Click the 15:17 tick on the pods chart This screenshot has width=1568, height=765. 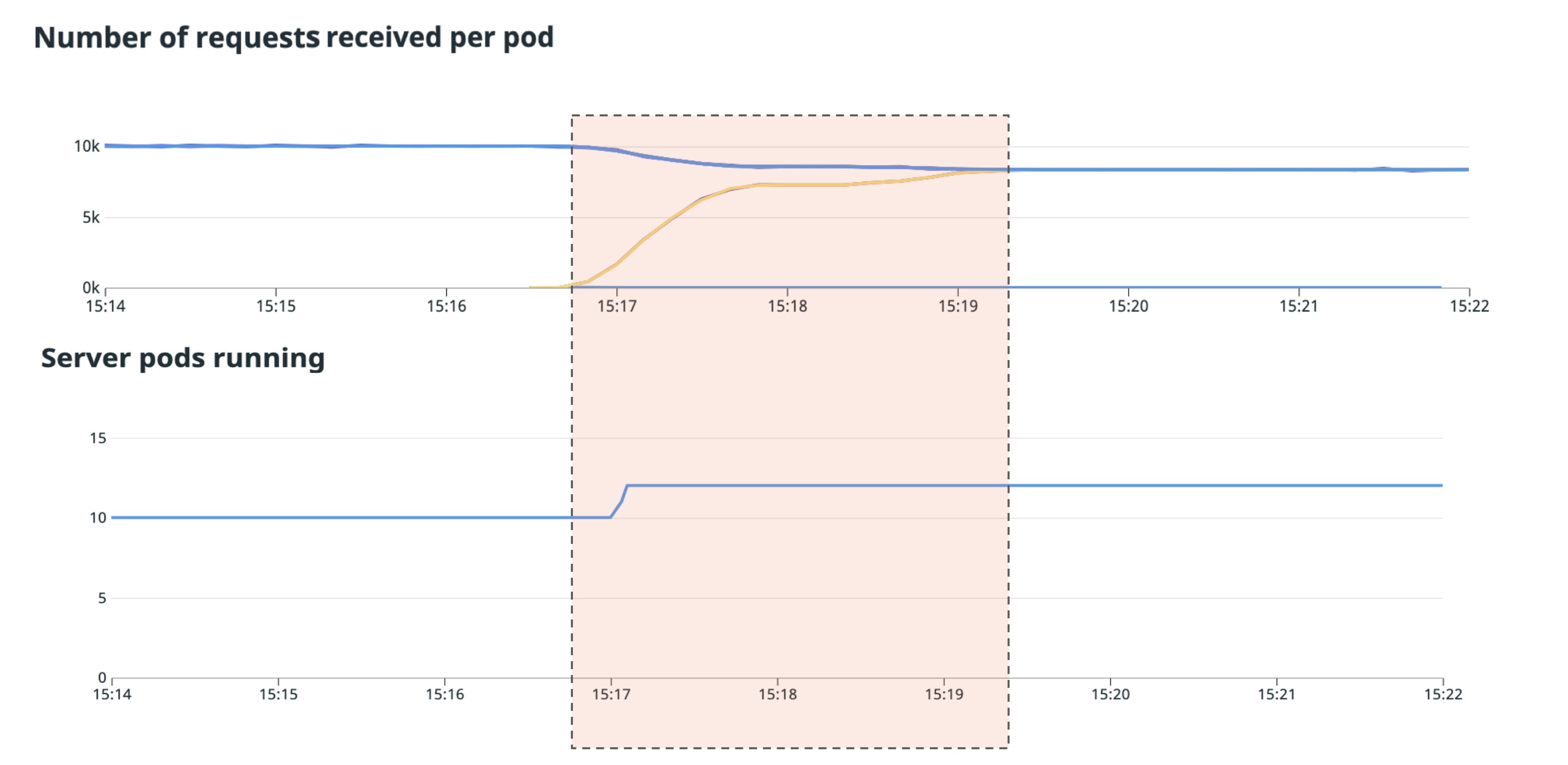tap(611, 694)
